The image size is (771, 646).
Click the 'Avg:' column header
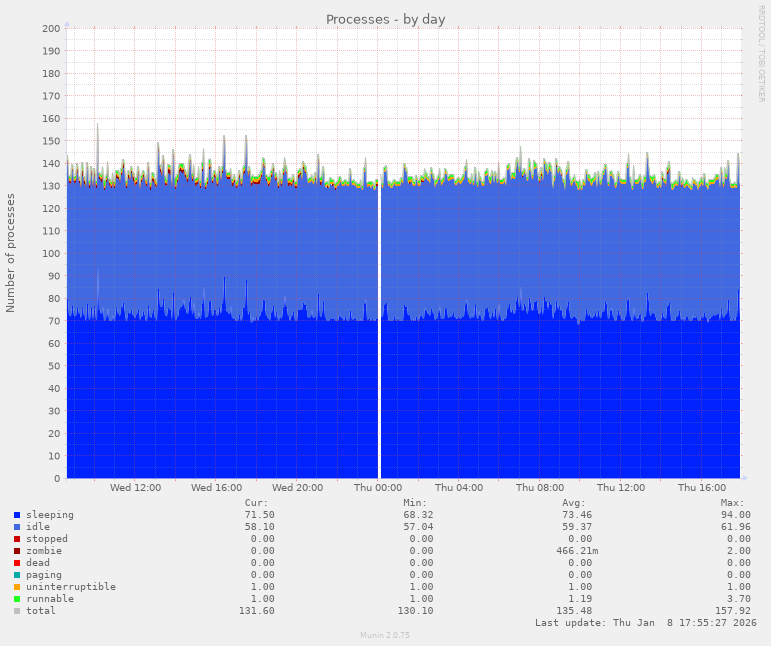[x=573, y=503]
